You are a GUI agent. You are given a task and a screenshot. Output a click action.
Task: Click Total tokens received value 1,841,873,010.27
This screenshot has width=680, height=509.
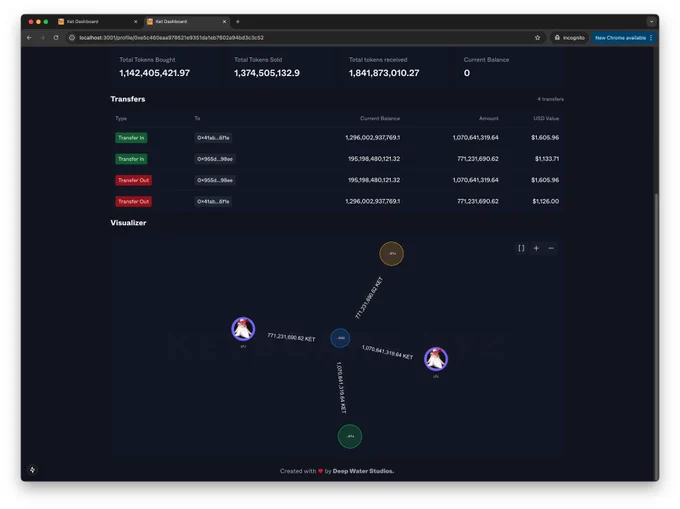point(384,73)
